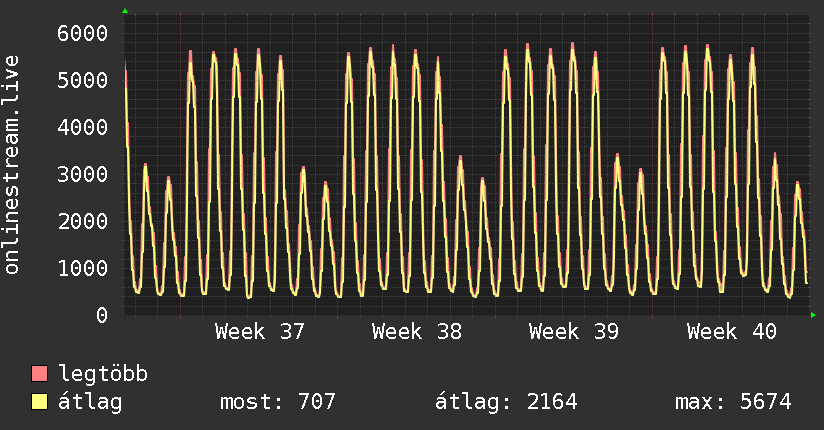Click the 1000 y-axis label

tap(83, 268)
